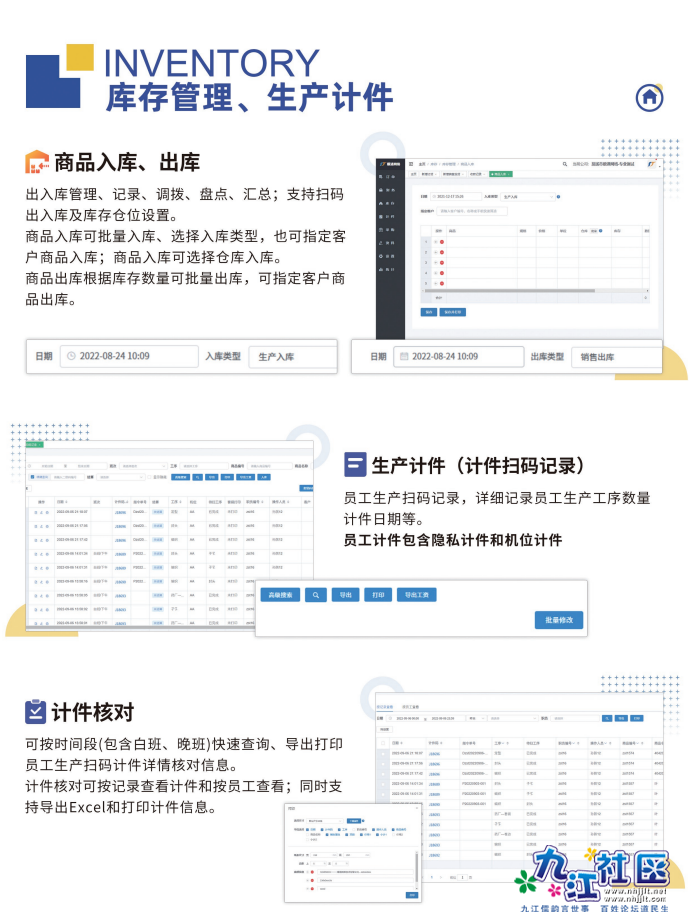Delete row 3 with its red icon

(x=442, y=263)
